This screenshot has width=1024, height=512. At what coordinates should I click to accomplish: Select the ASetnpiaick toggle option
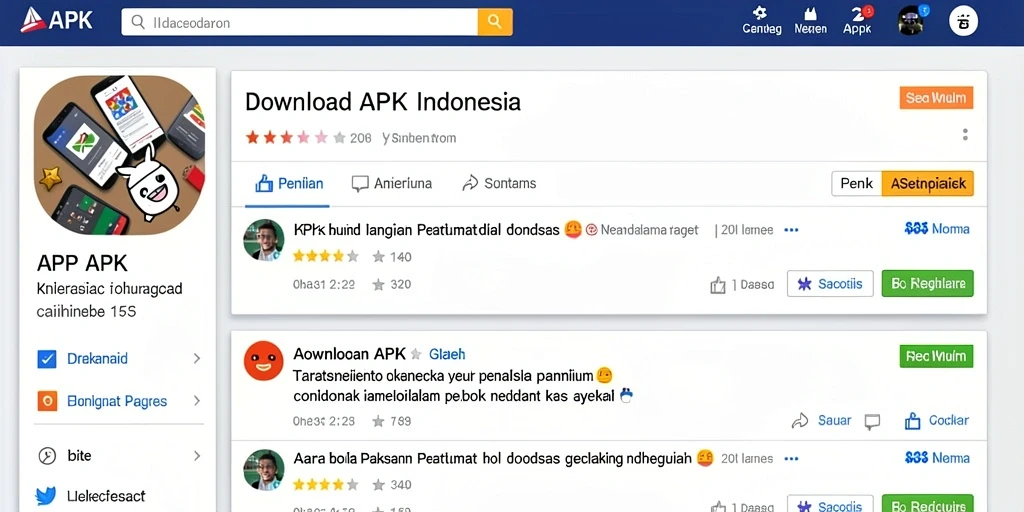(928, 184)
